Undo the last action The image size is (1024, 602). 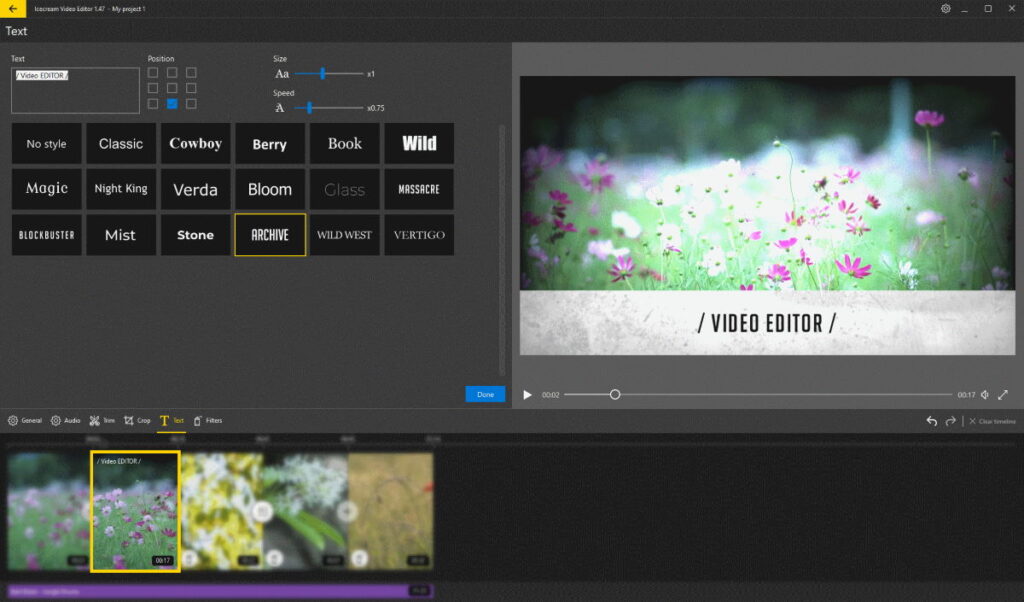point(931,421)
